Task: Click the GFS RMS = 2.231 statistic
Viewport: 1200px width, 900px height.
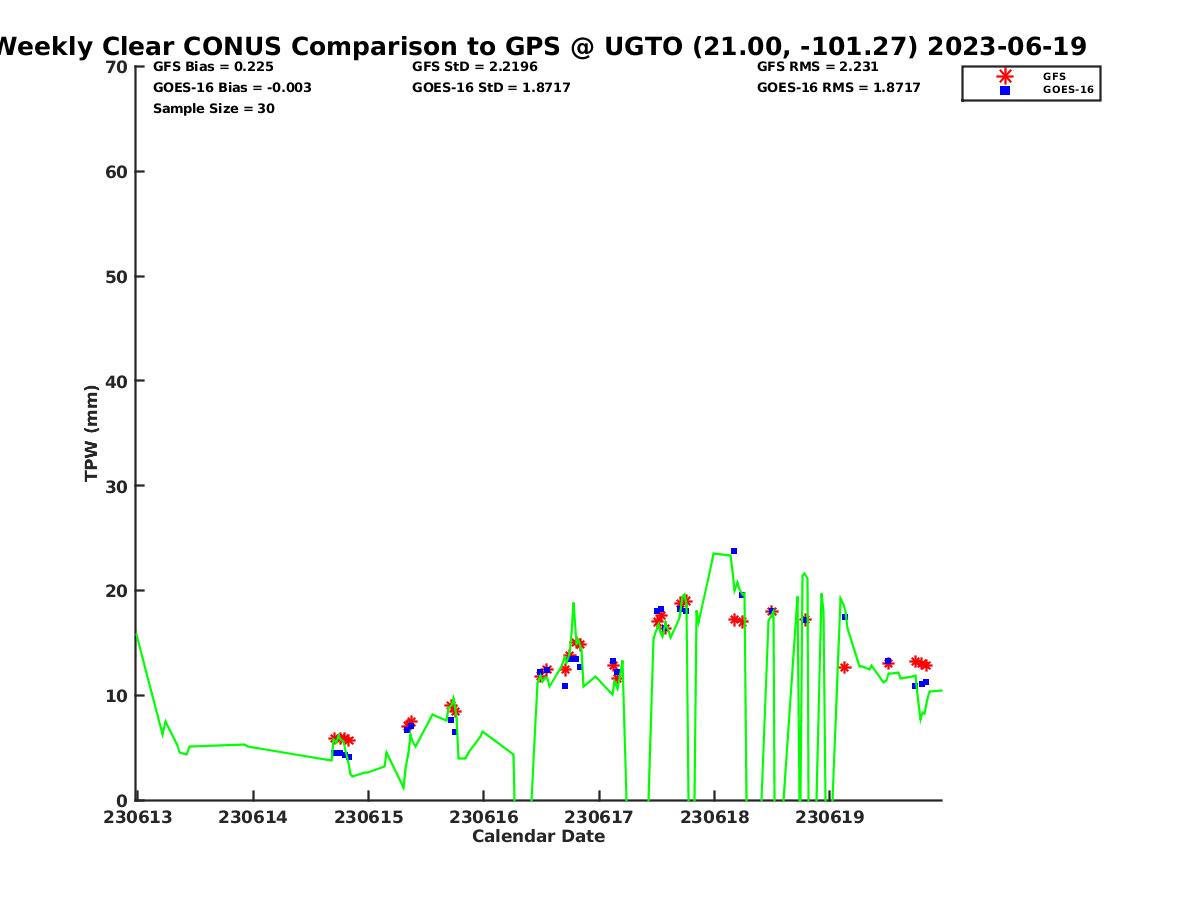Action: pos(817,67)
